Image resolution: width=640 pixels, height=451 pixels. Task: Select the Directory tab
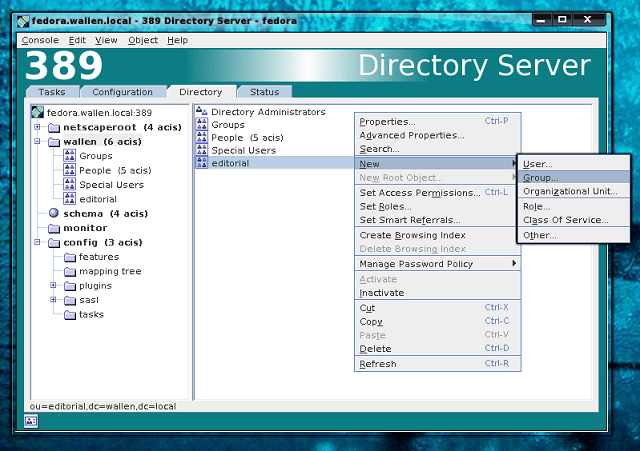coord(201,92)
